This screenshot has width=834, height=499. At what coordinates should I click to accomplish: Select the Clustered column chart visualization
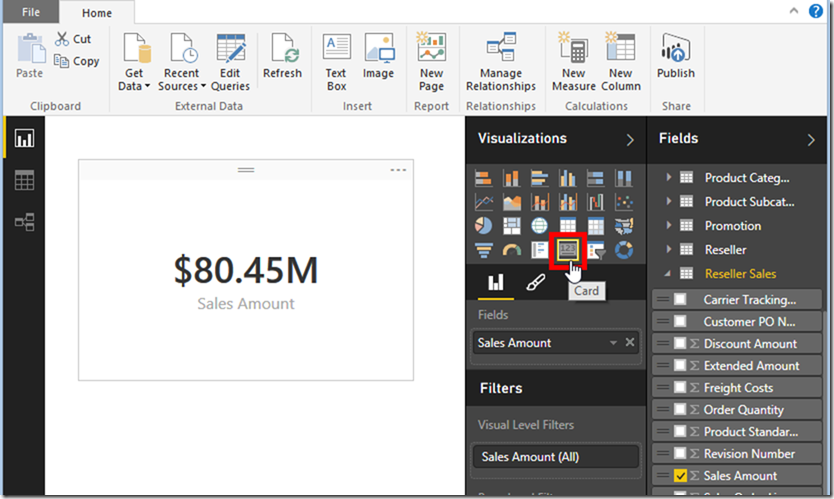pos(568,178)
